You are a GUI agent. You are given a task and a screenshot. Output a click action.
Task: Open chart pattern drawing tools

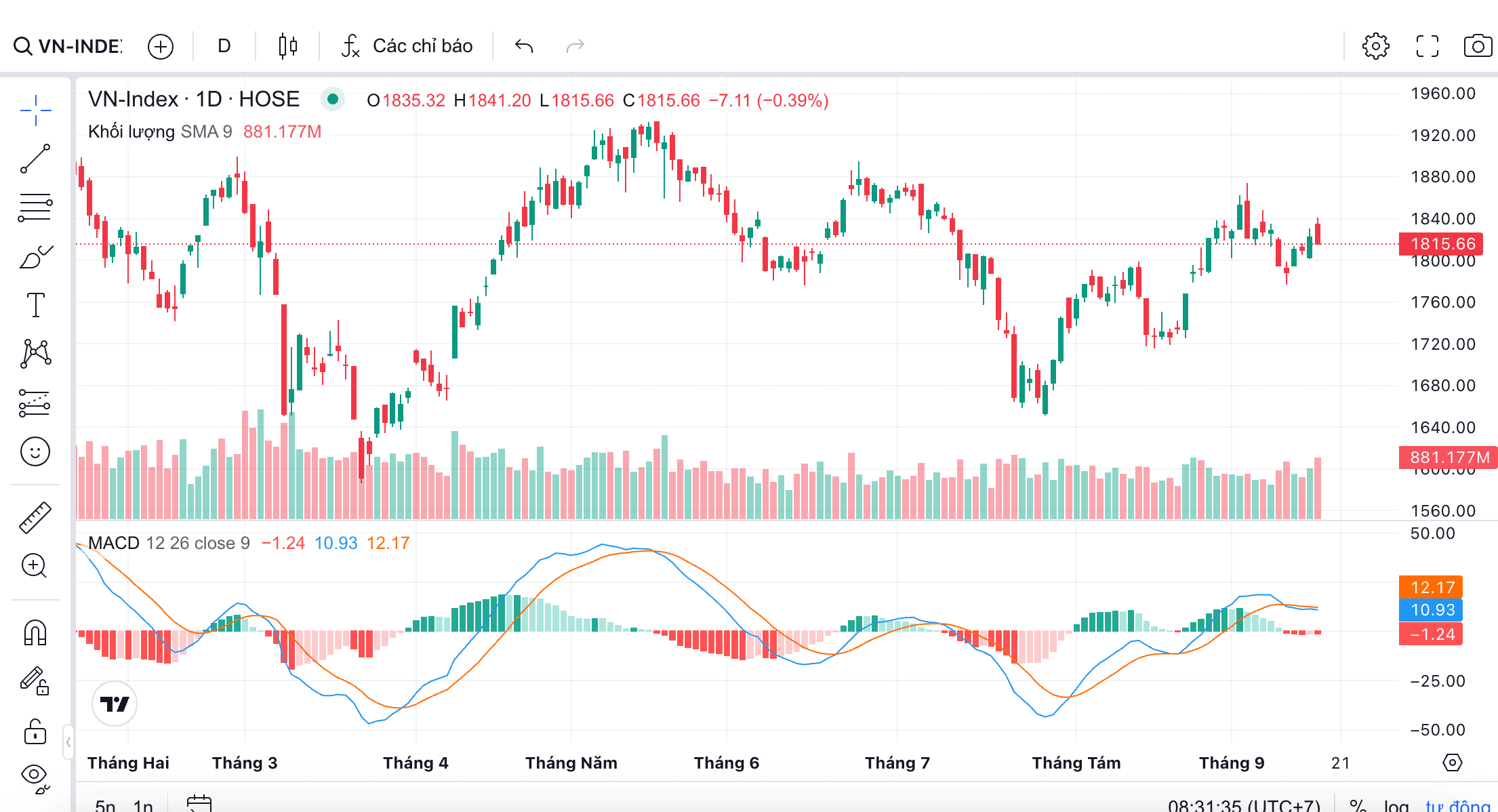[x=35, y=354]
